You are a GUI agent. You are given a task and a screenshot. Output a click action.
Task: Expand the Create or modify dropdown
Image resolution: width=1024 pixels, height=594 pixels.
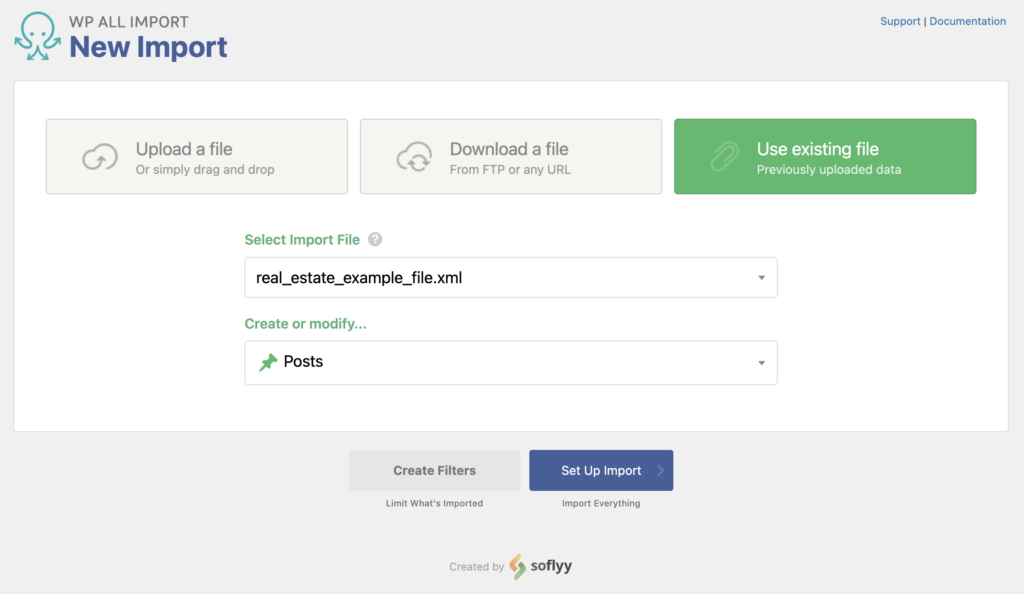point(511,362)
